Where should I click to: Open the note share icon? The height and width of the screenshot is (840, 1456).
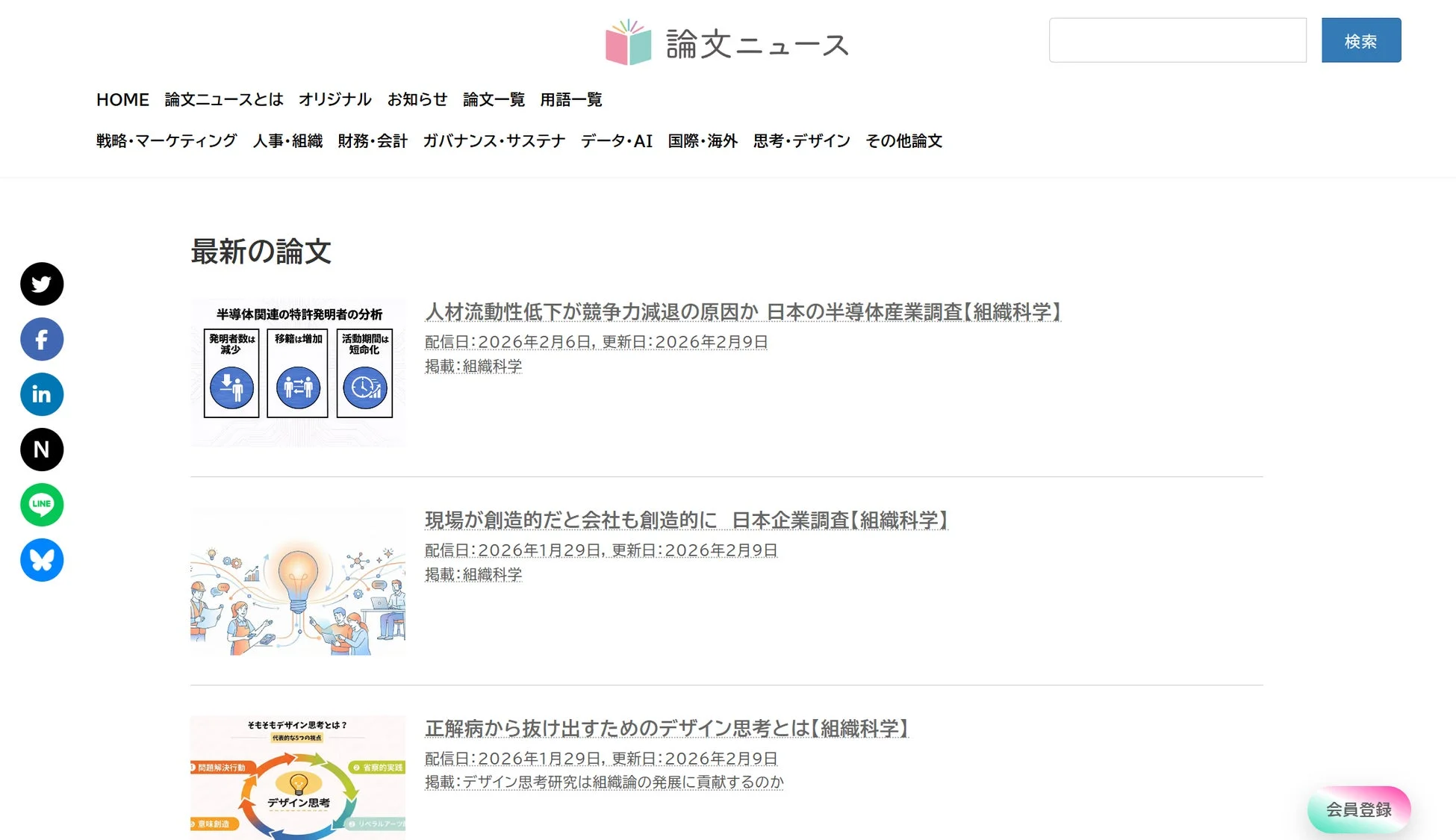point(41,449)
